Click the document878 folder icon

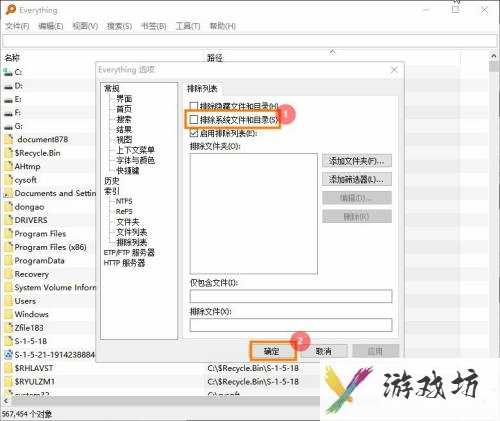pyautogui.click(x=9, y=140)
